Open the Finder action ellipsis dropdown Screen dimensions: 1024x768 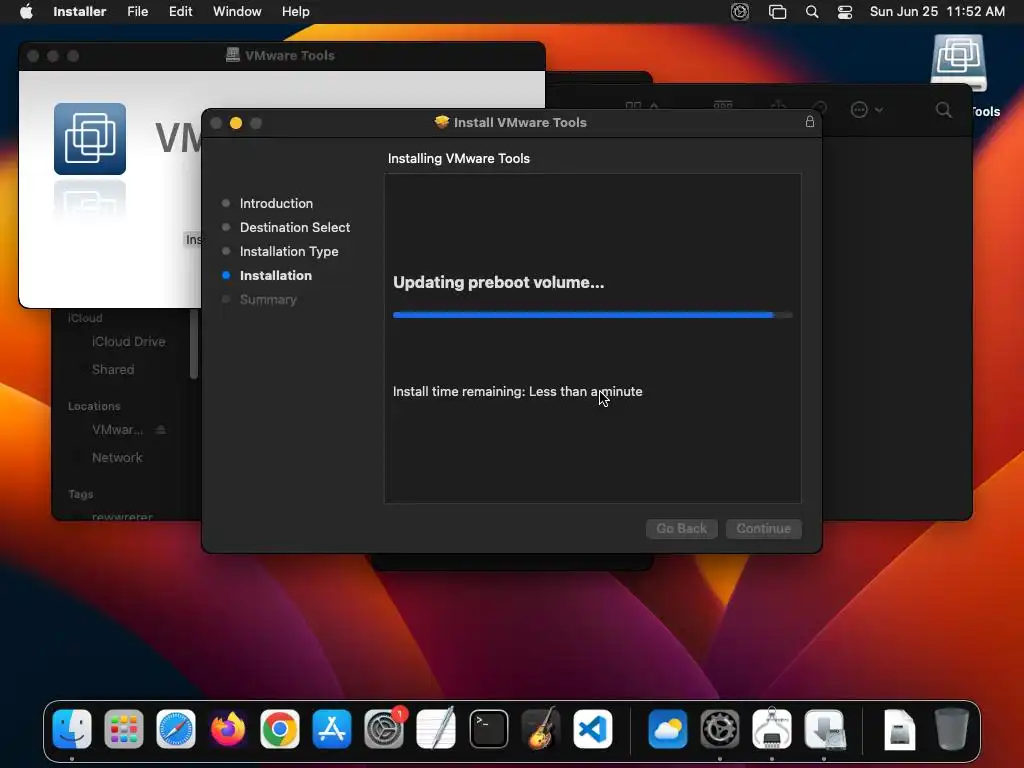pos(866,110)
